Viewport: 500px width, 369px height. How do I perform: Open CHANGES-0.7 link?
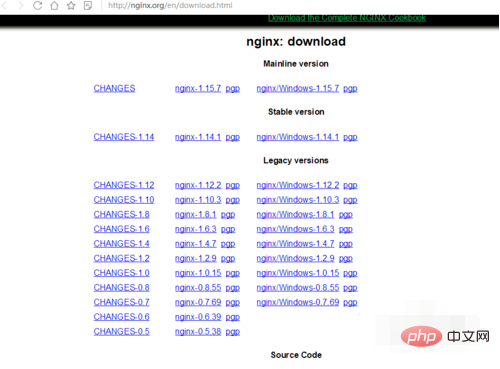tap(121, 302)
